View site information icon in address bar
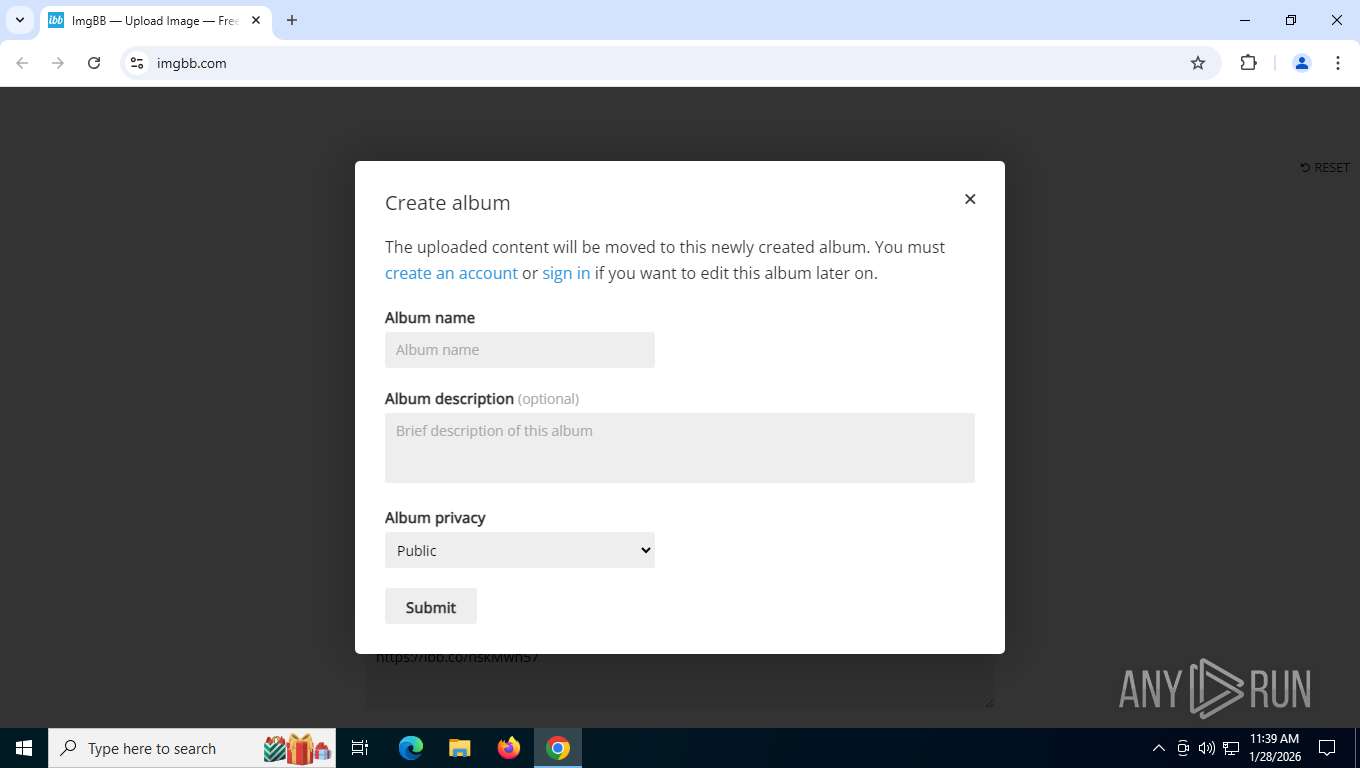This screenshot has width=1360, height=768. (x=137, y=63)
